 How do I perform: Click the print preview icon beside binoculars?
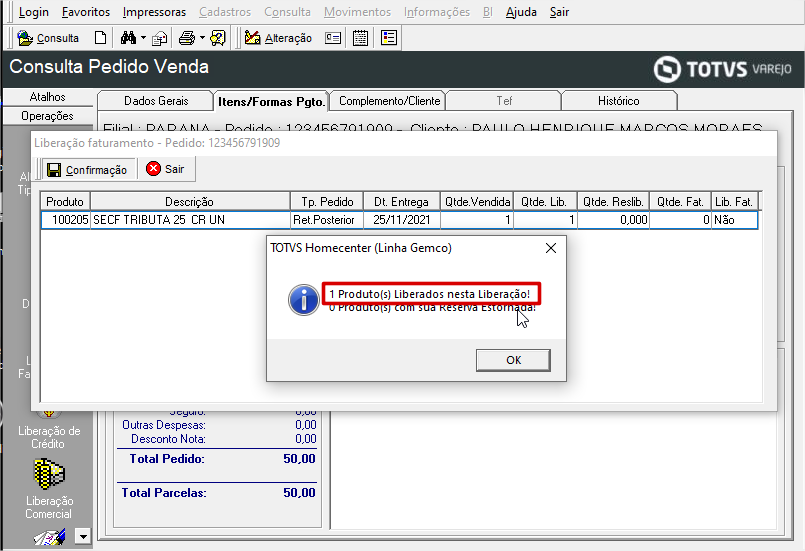click(x=160, y=39)
